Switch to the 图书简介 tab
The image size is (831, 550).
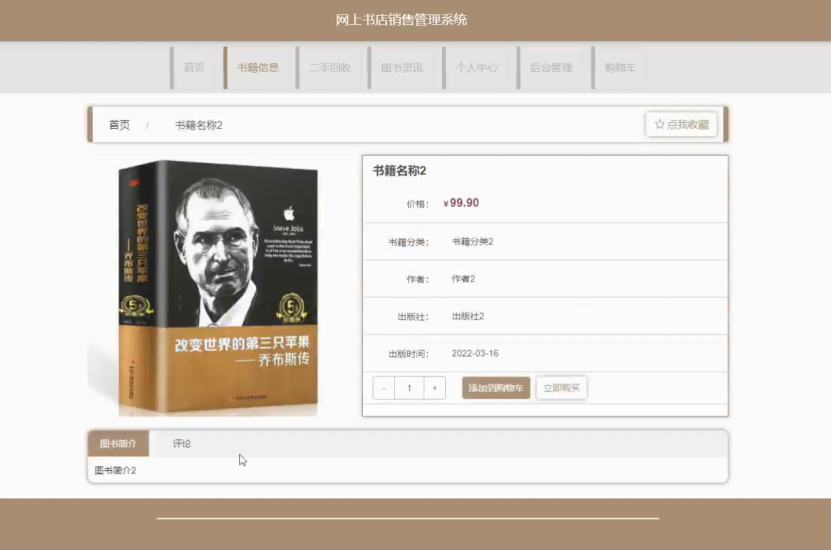tap(118, 443)
